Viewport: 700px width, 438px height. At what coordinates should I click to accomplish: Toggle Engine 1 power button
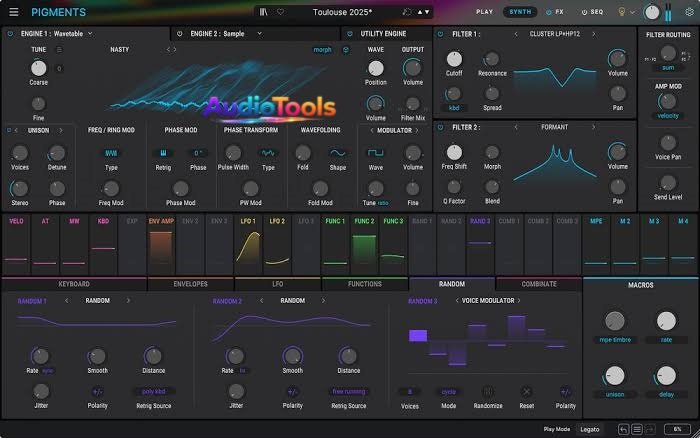(10, 34)
